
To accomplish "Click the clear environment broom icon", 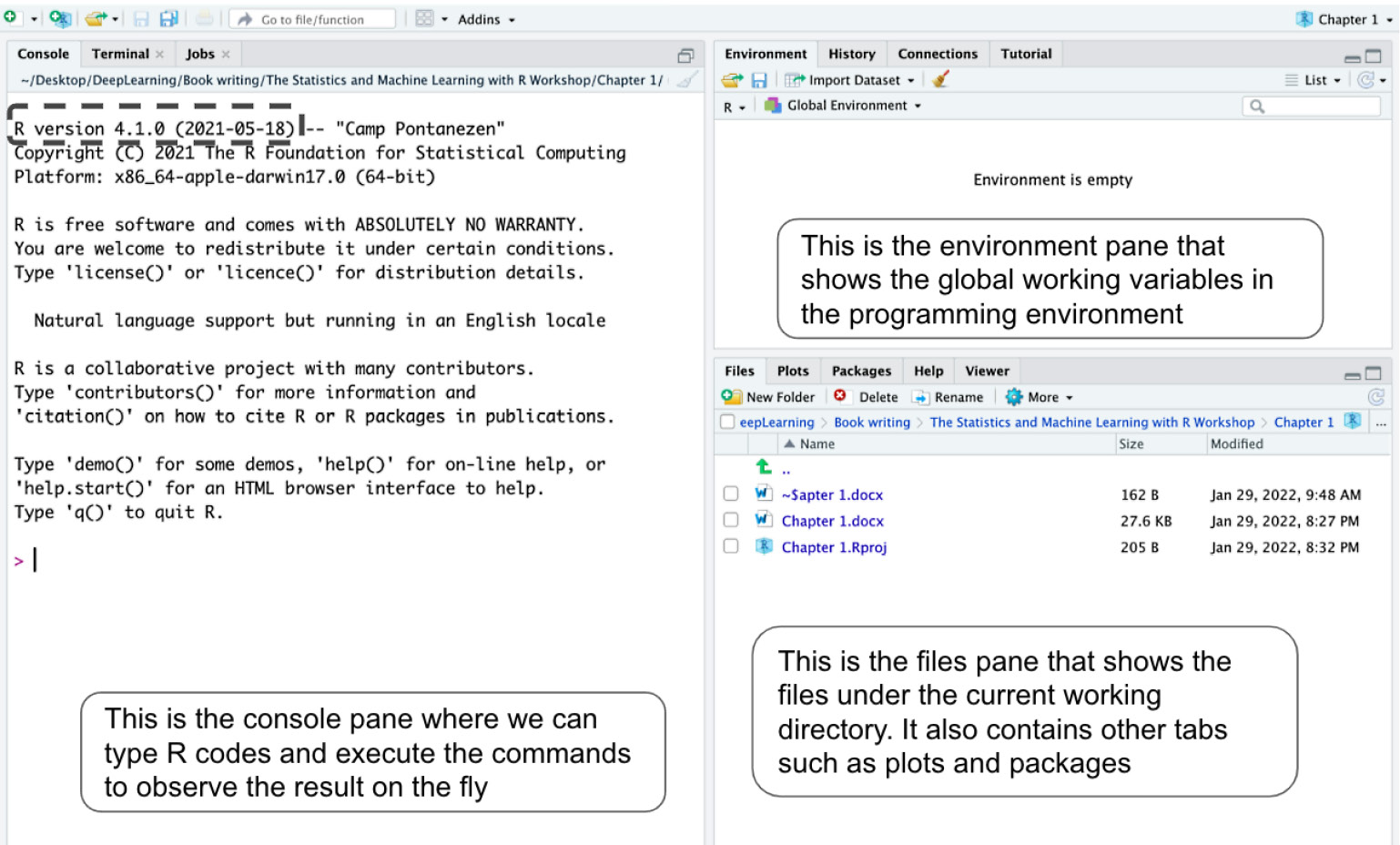I will point(940,79).
